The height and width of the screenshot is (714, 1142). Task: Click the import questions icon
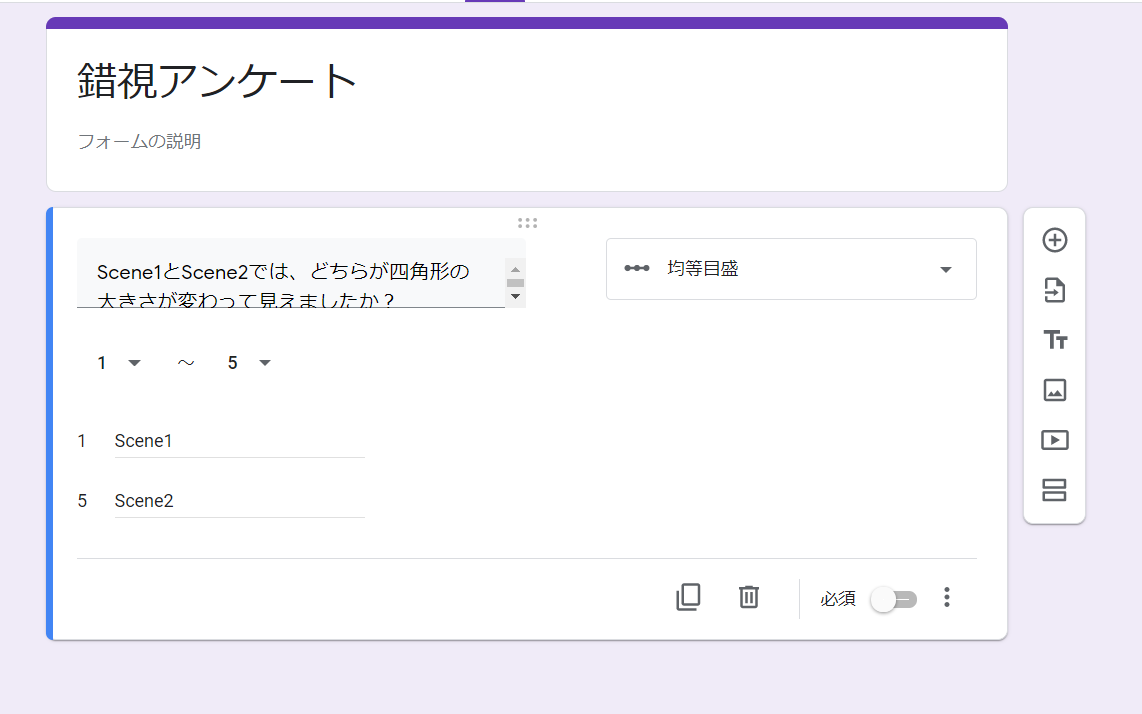[x=1054, y=290]
